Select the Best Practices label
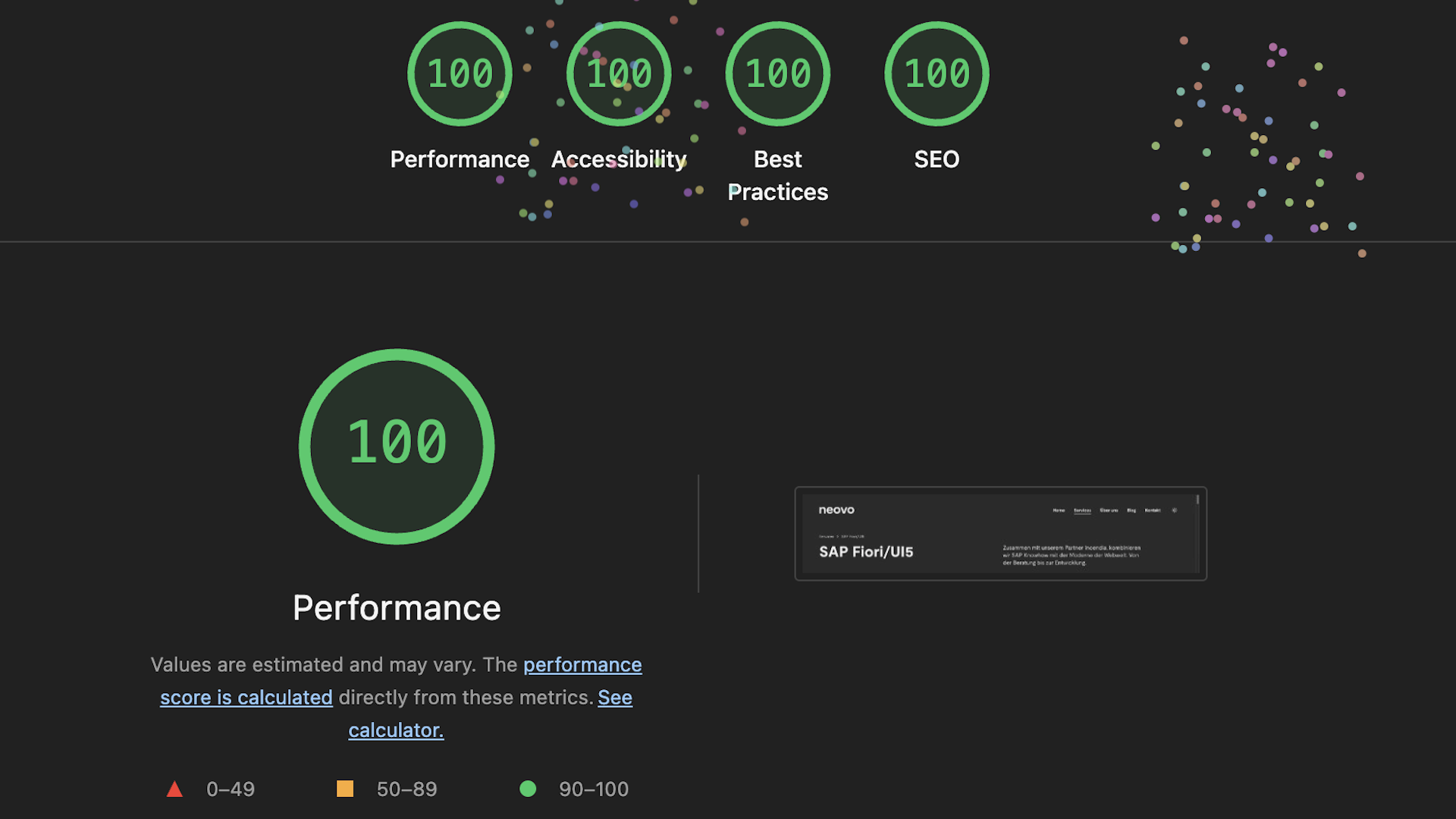 click(x=778, y=176)
